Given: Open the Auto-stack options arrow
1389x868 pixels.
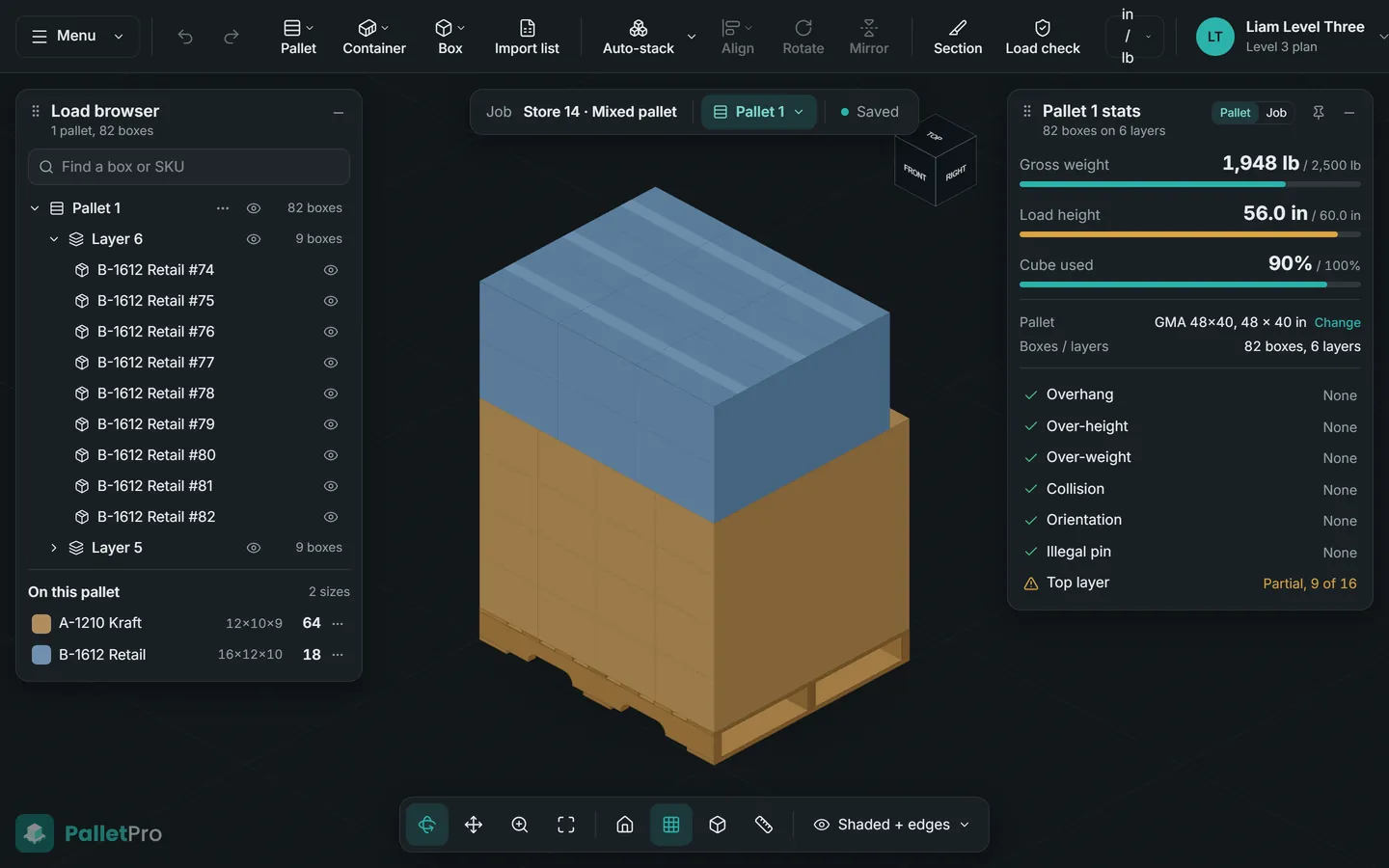Looking at the screenshot, I should click(x=692, y=37).
